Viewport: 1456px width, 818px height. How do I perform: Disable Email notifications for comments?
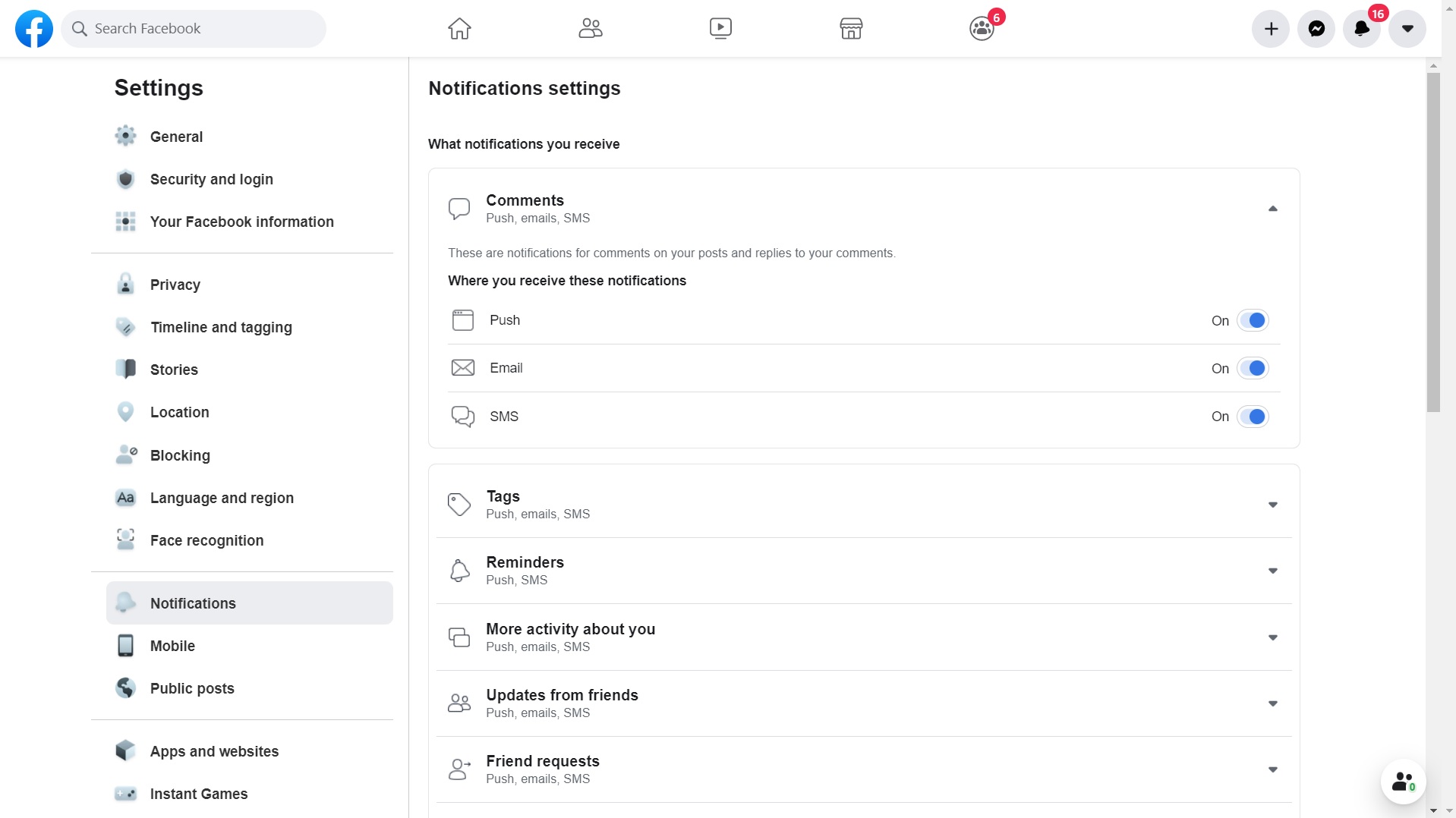pyautogui.click(x=1253, y=369)
